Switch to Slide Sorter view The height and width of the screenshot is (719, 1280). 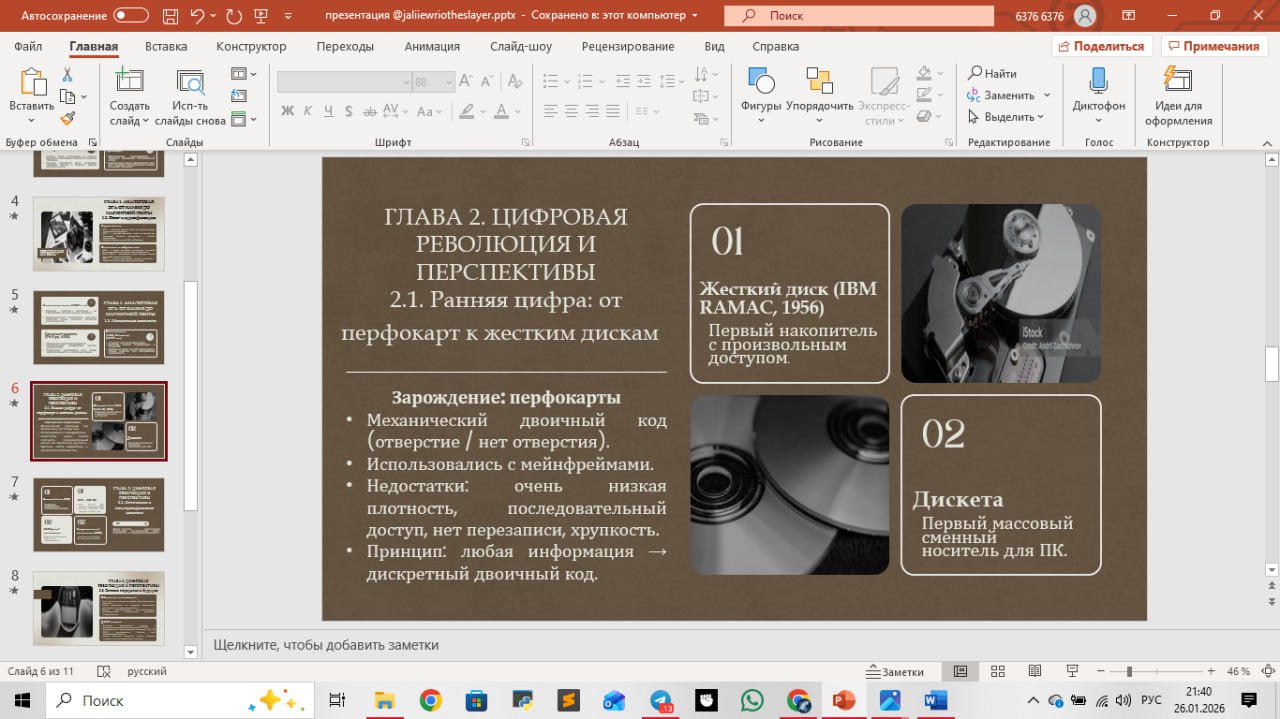[997, 671]
